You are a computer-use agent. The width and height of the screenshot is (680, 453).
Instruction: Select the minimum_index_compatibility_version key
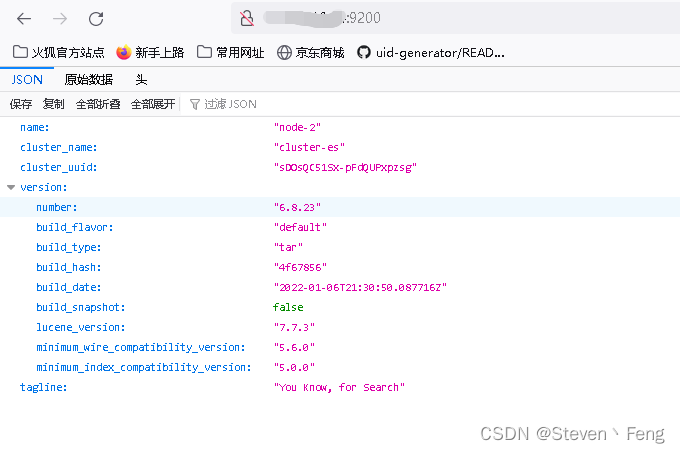tap(144, 367)
